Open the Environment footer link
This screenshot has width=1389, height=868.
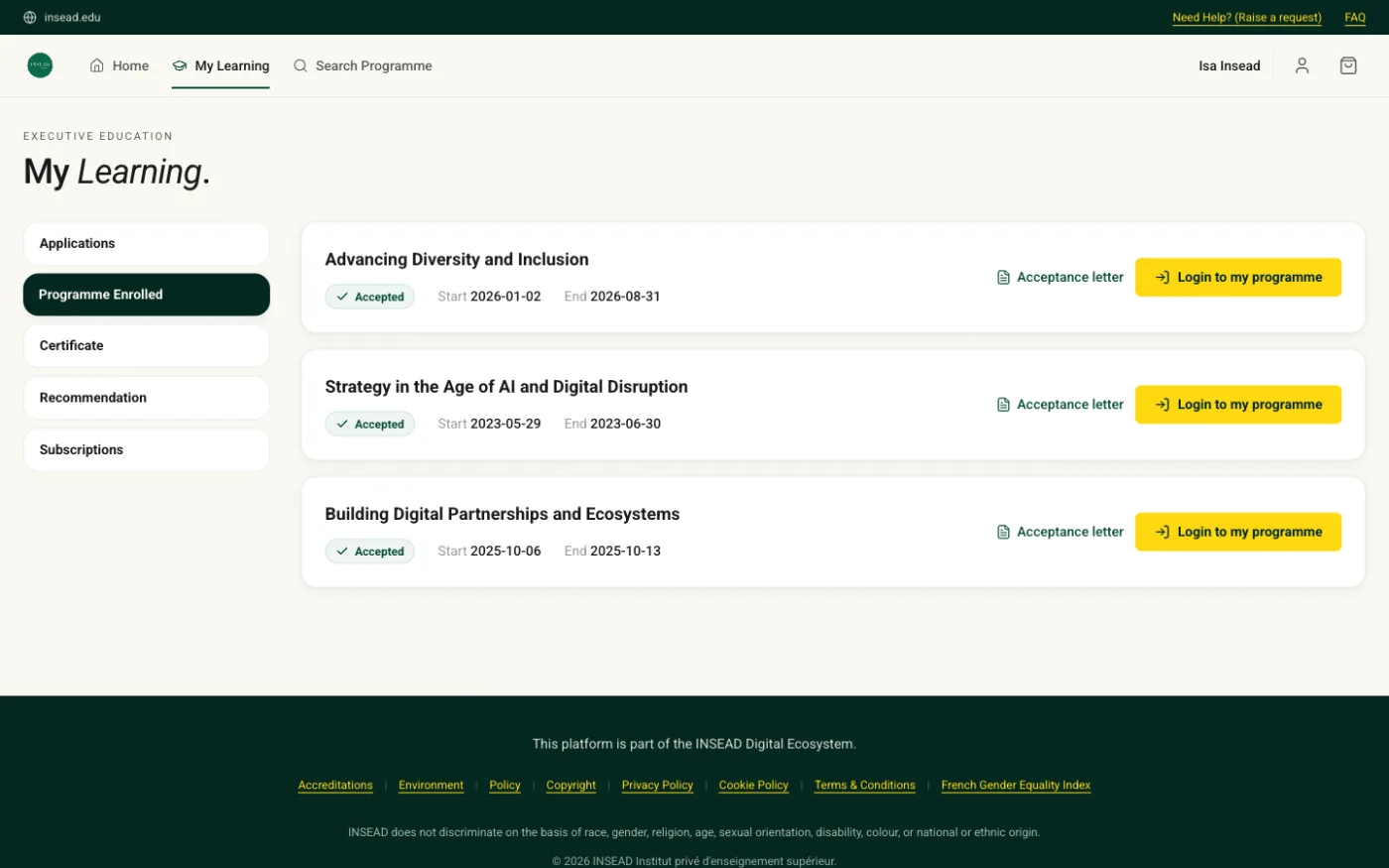431,785
